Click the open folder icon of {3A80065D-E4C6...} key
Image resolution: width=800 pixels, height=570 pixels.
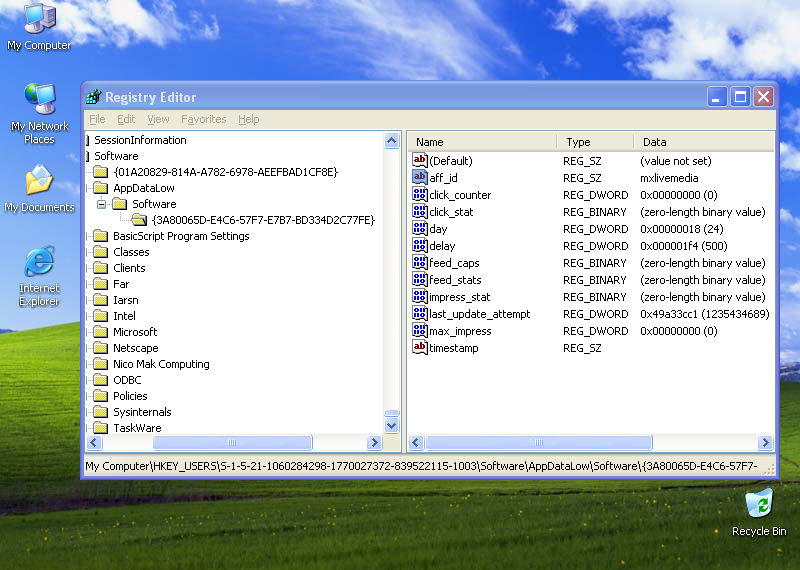[x=139, y=220]
